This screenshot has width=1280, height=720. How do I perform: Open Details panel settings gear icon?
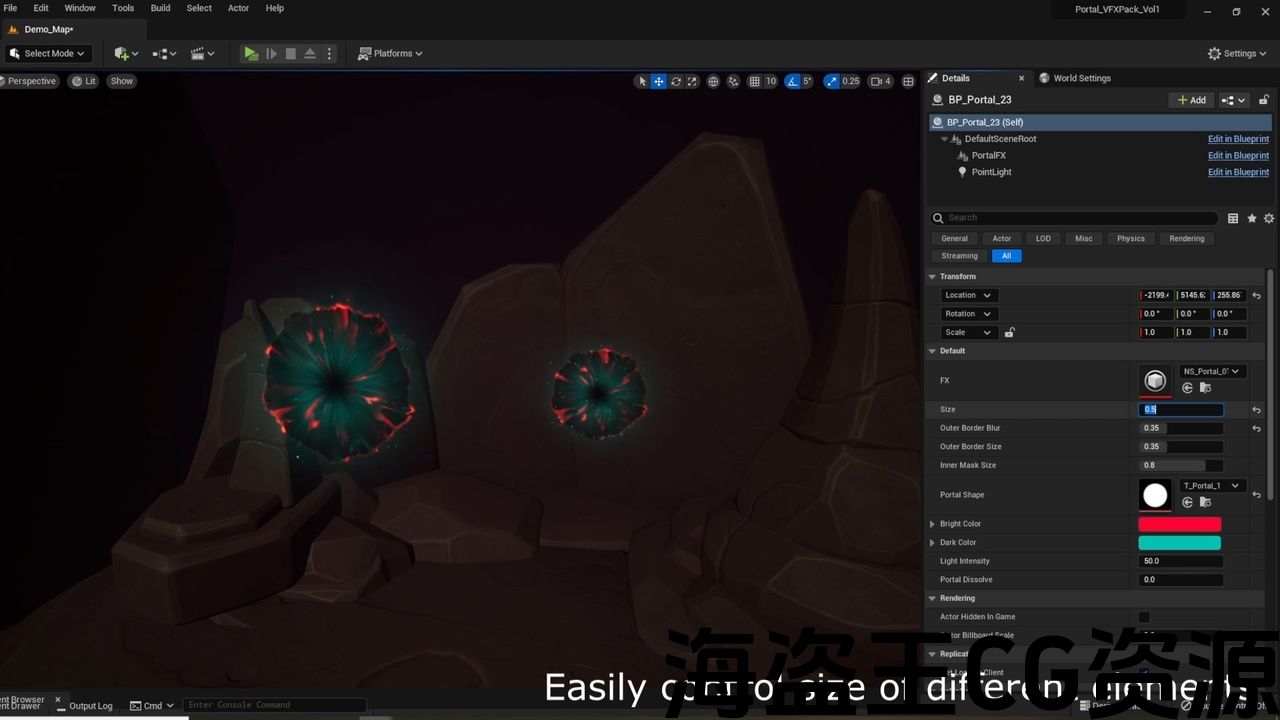[x=1269, y=218]
